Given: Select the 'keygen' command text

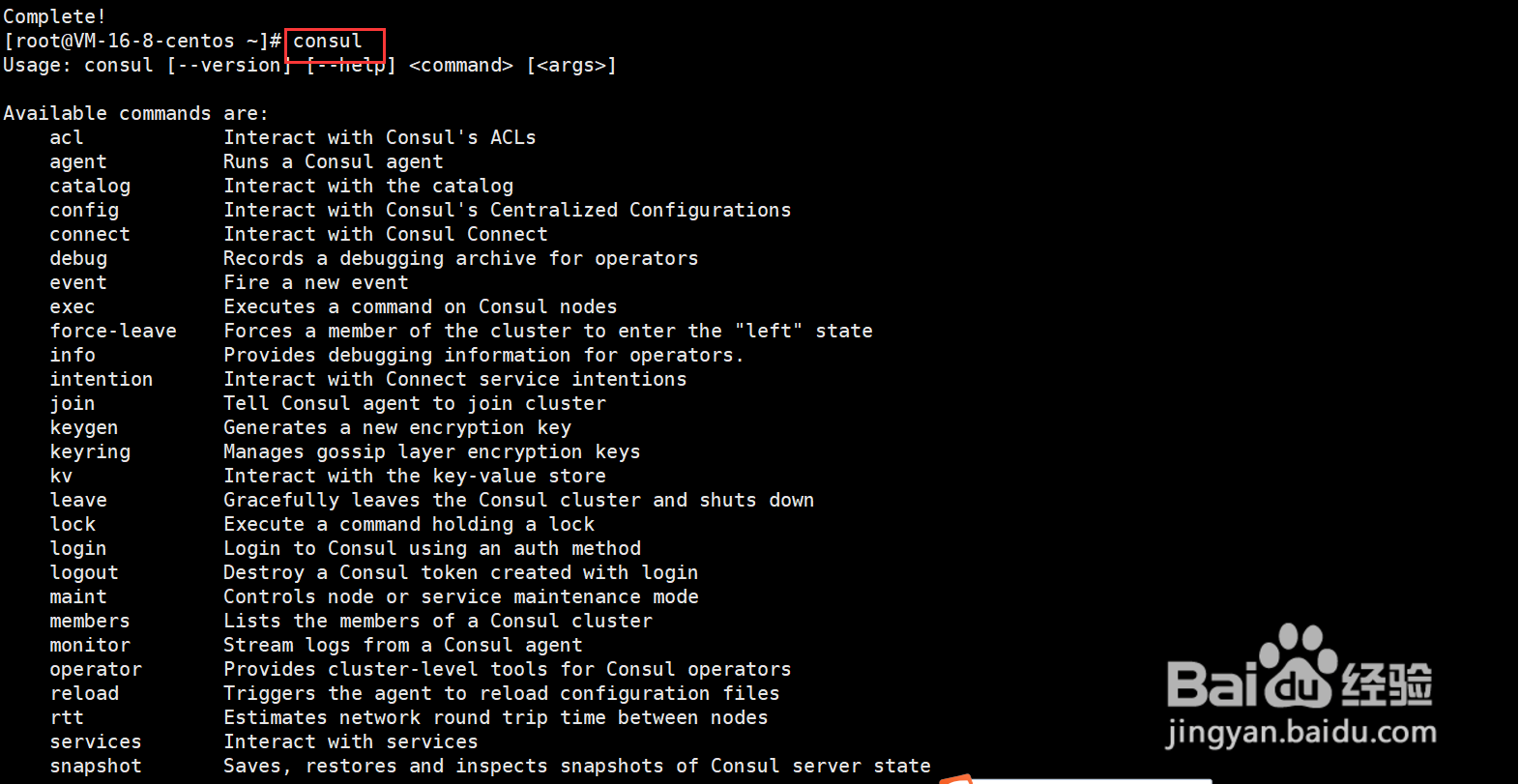Looking at the screenshot, I should point(84,427).
